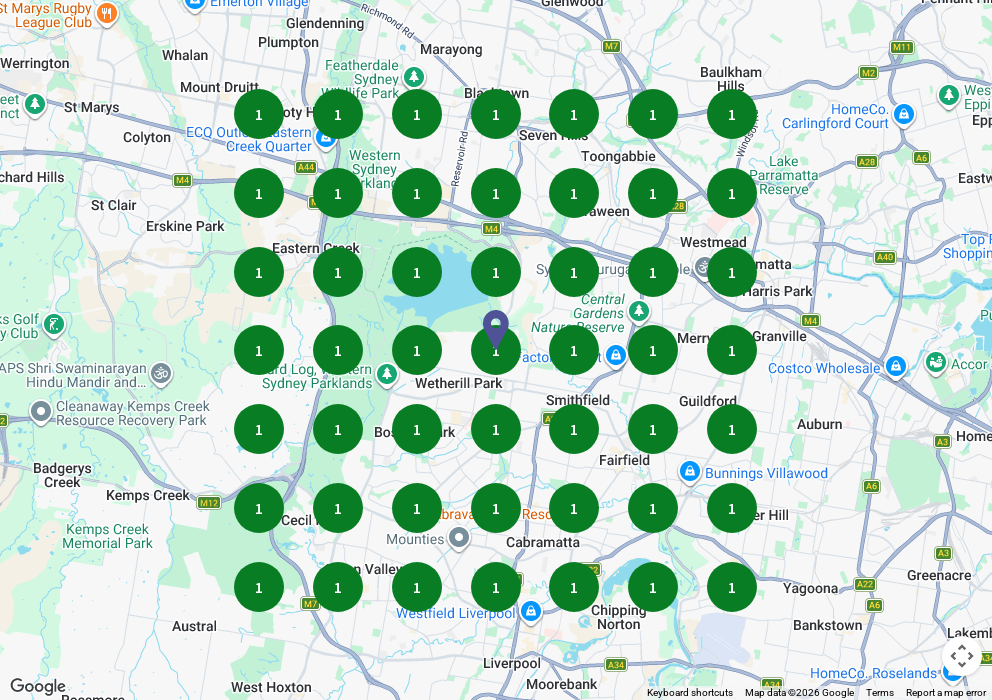The height and width of the screenshot is (700, 992).
Task: Click the Google logo
Action: click(38, 686)
